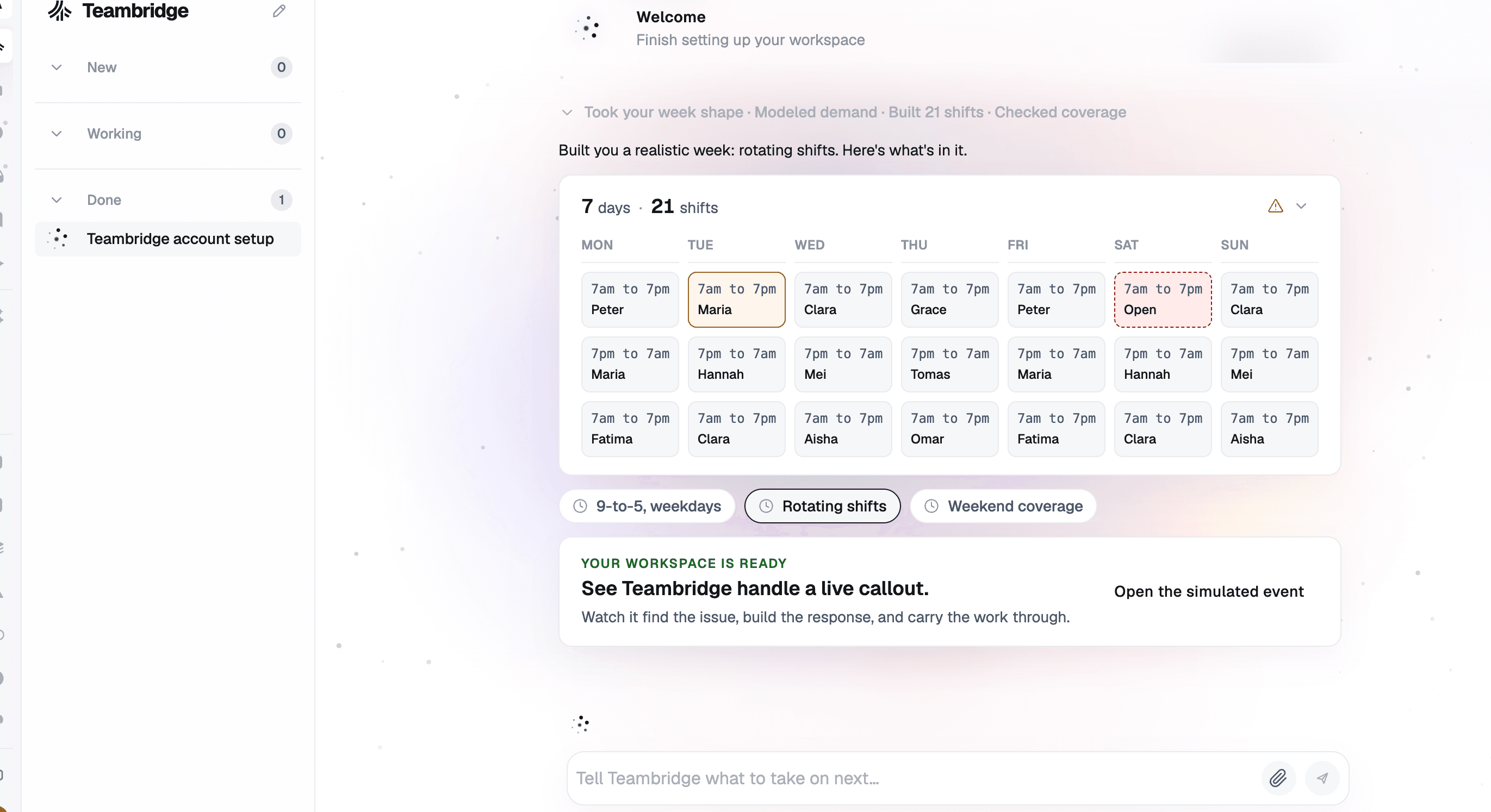Open the simulated event
1491x812 pixels.
coord(1209,592)
